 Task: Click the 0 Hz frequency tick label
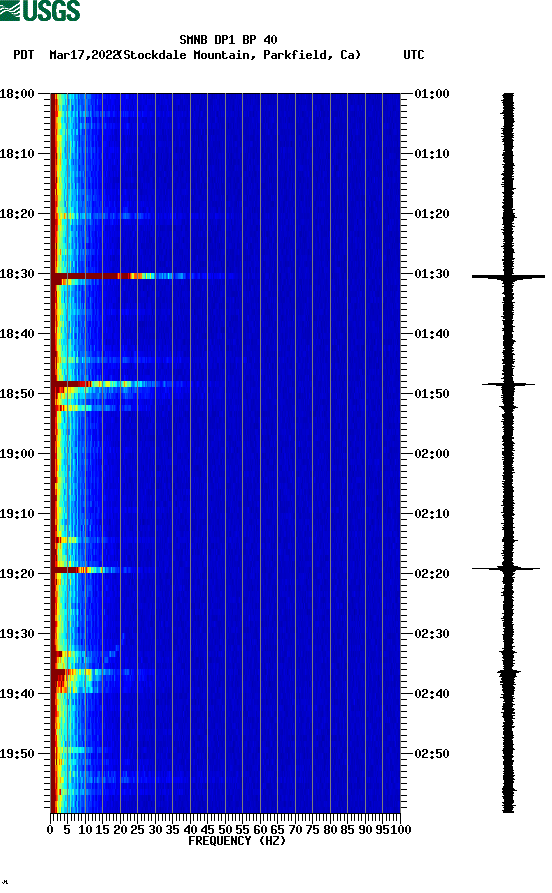click(x=50, y=830)
